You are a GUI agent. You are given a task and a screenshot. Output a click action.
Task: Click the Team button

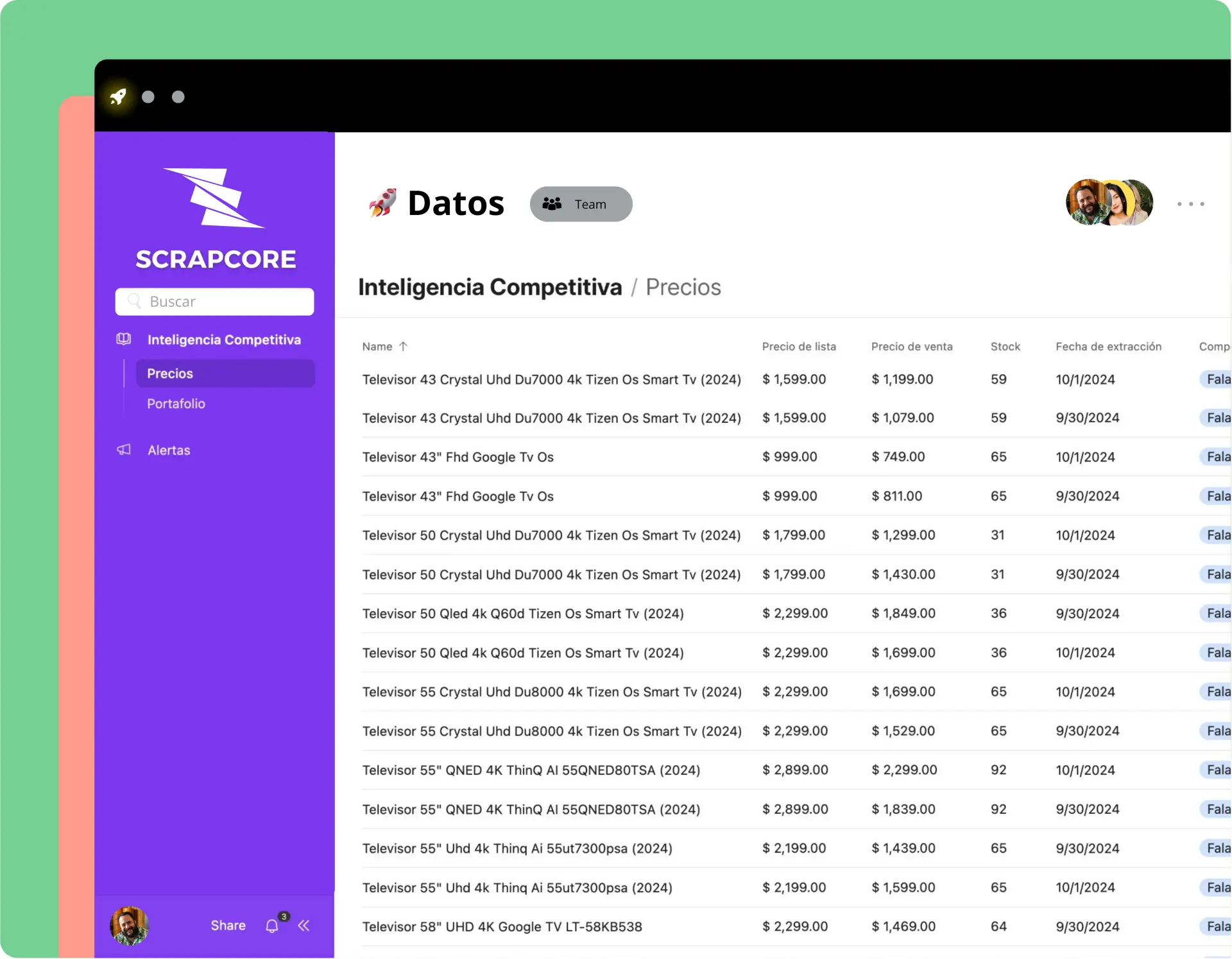(581, 204)
